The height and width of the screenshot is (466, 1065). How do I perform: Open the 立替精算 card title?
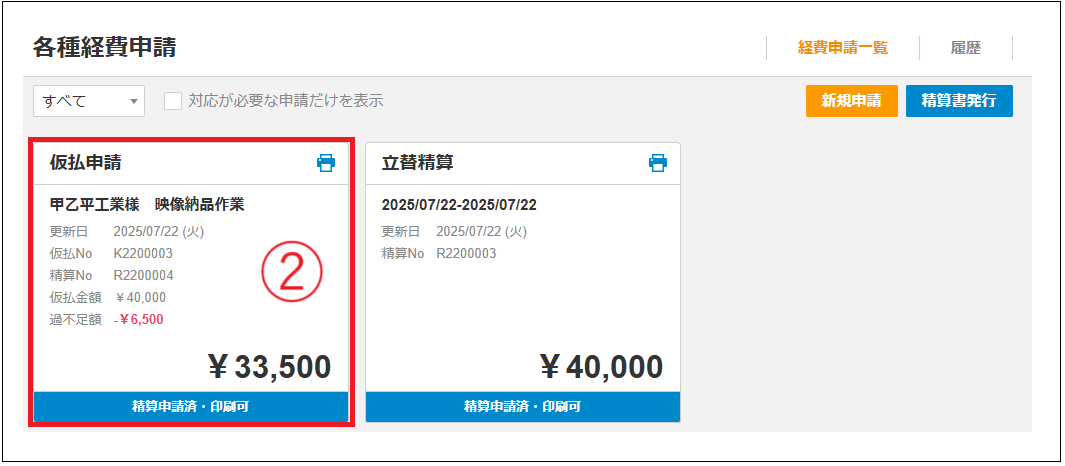418,162
